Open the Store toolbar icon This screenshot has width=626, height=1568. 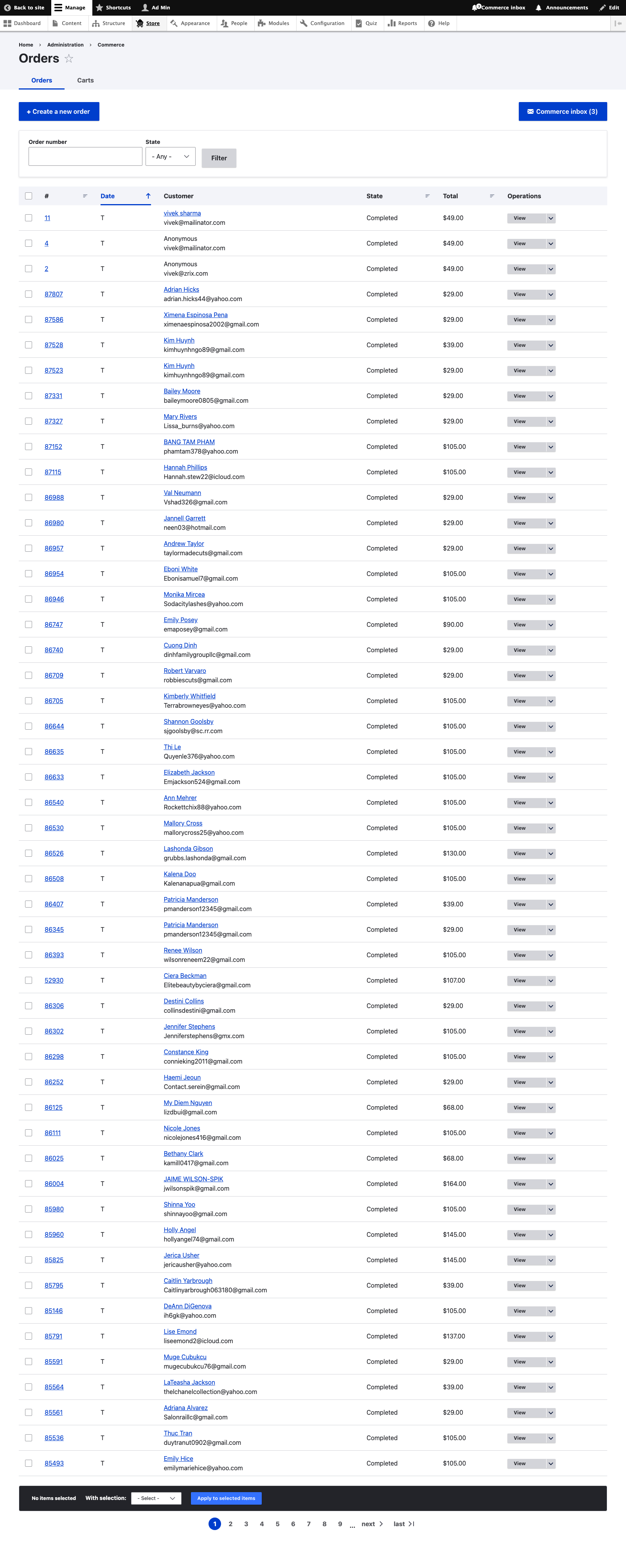pos(139,23)
